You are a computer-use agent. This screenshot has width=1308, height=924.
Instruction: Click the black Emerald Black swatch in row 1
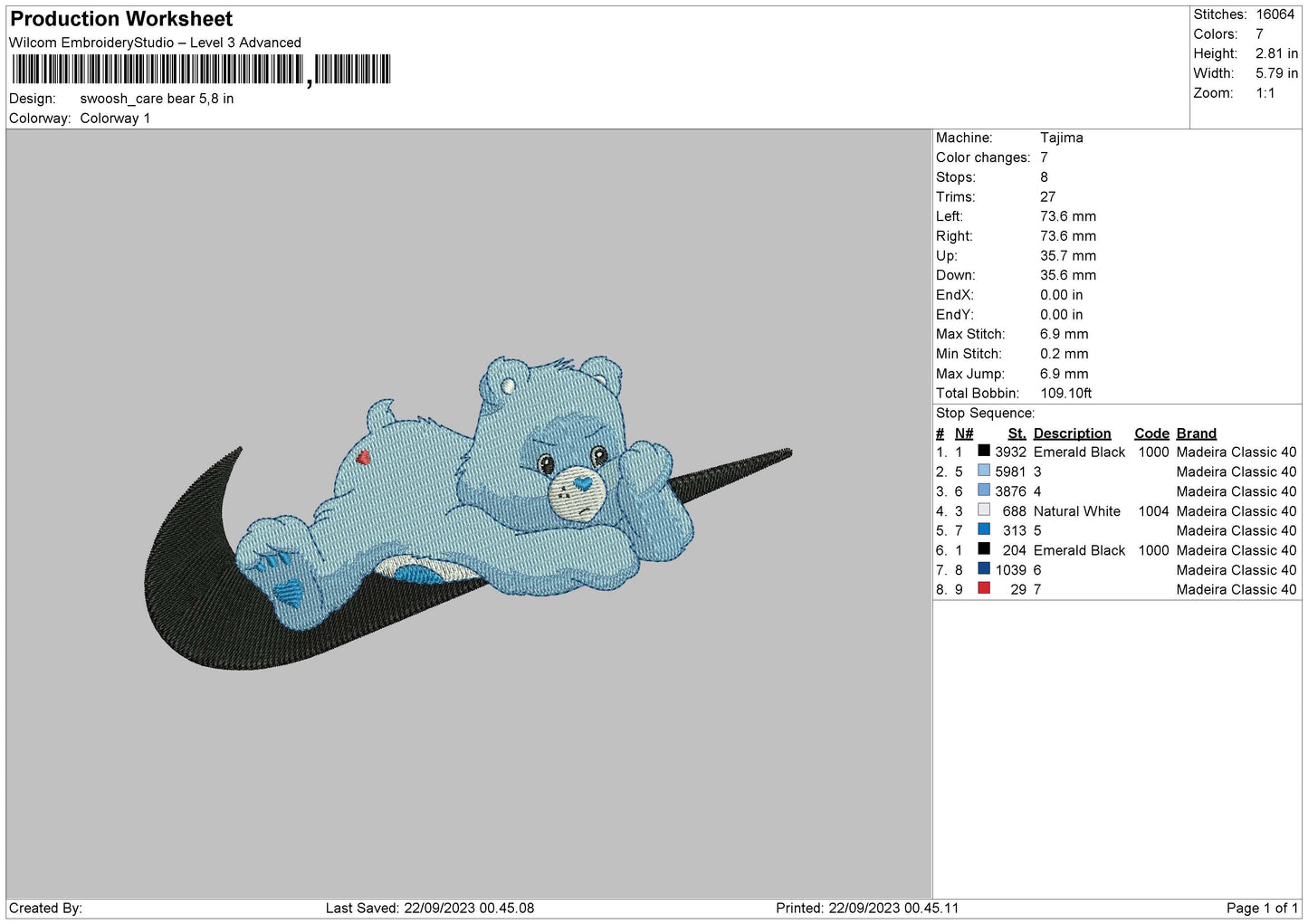click(983, 451)
